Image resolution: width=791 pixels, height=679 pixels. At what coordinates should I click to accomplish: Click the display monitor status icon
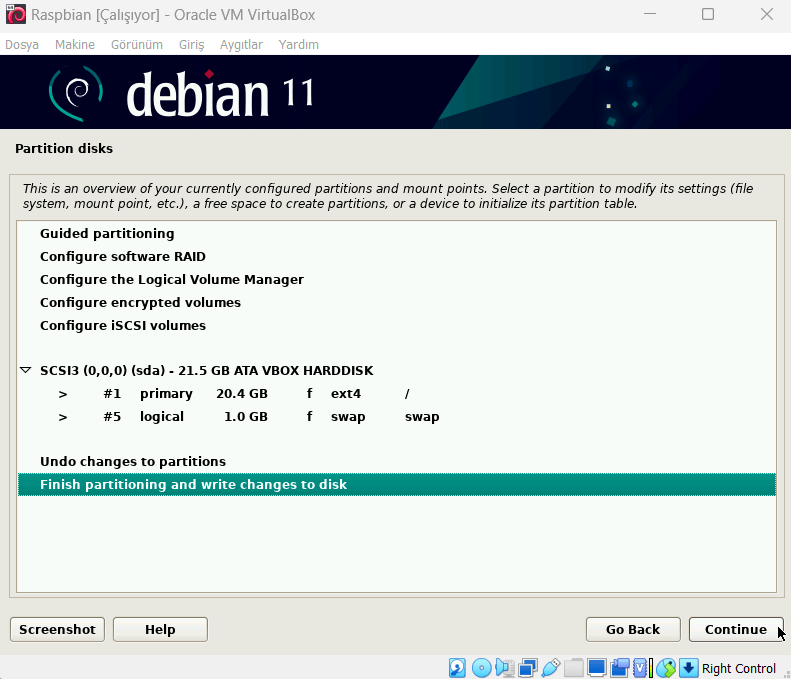597,668
